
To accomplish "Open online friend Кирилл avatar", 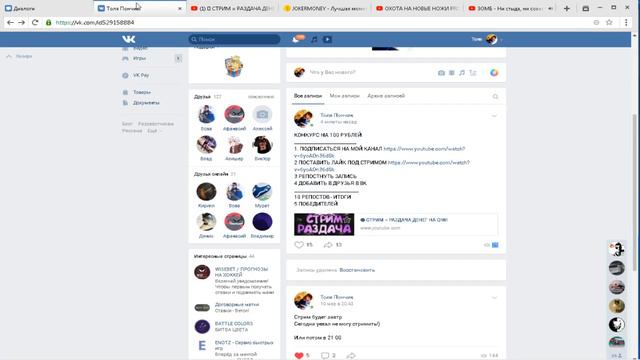I will pyautogui.click(x=207, y=191).
